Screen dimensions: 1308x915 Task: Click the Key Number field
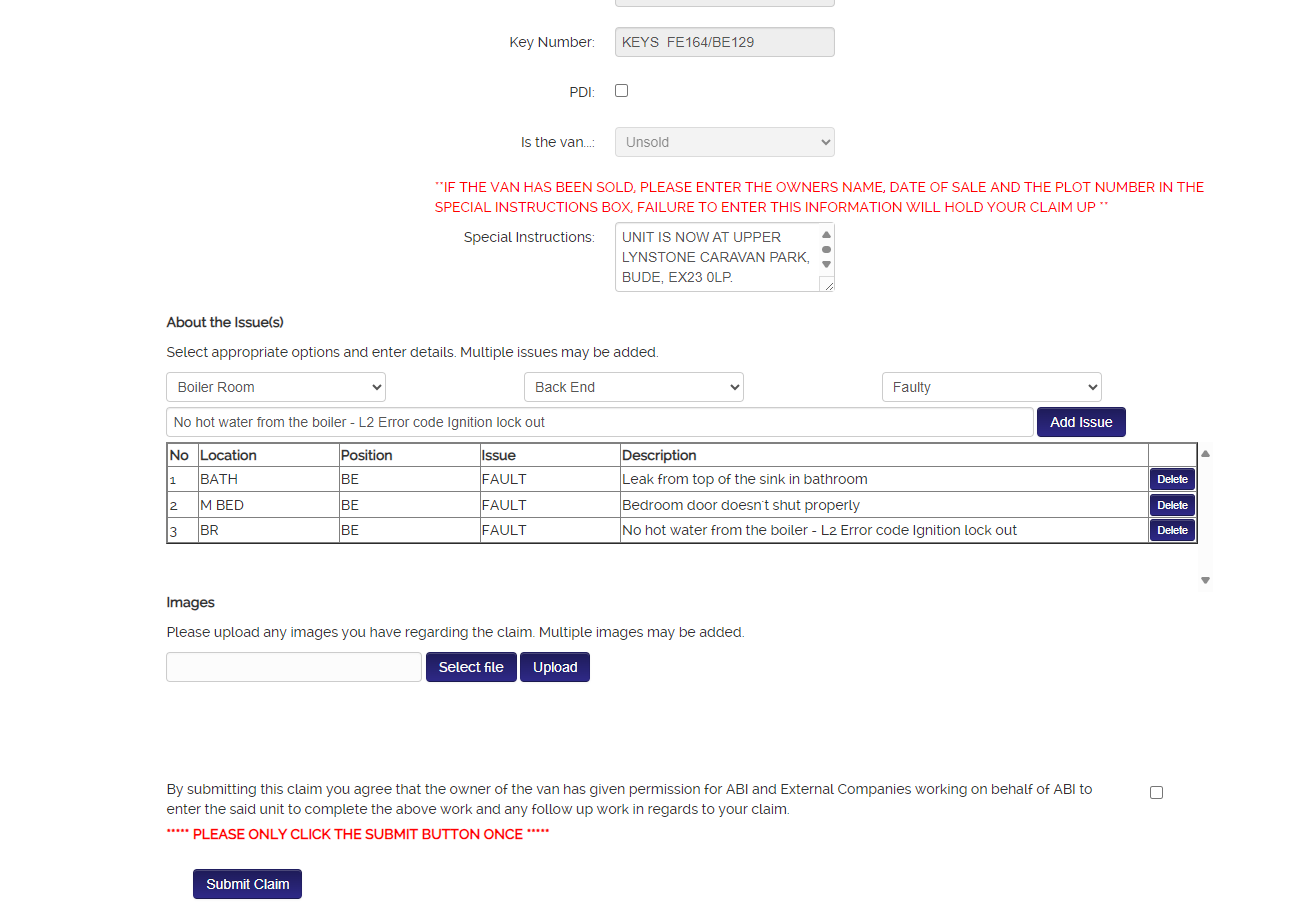(724, 42)
